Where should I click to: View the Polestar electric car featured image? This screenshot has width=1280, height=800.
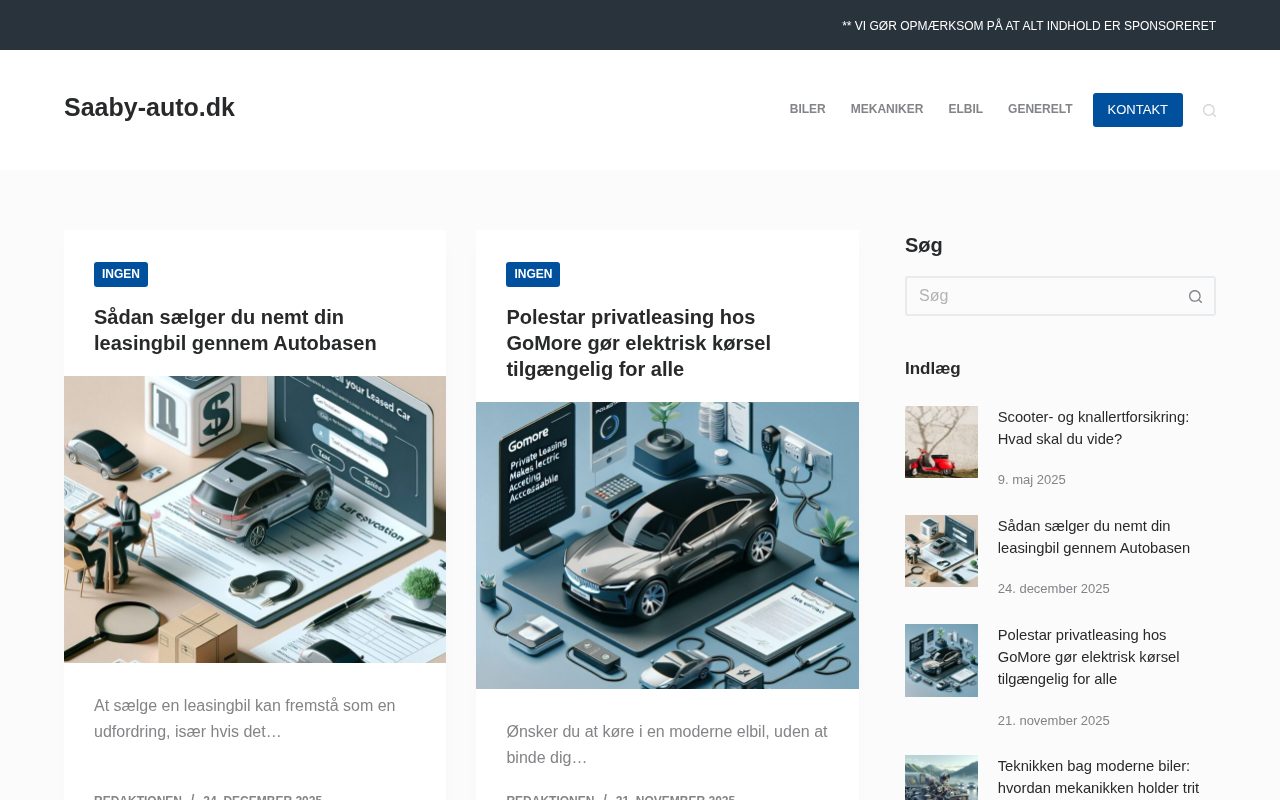[667, 545]
